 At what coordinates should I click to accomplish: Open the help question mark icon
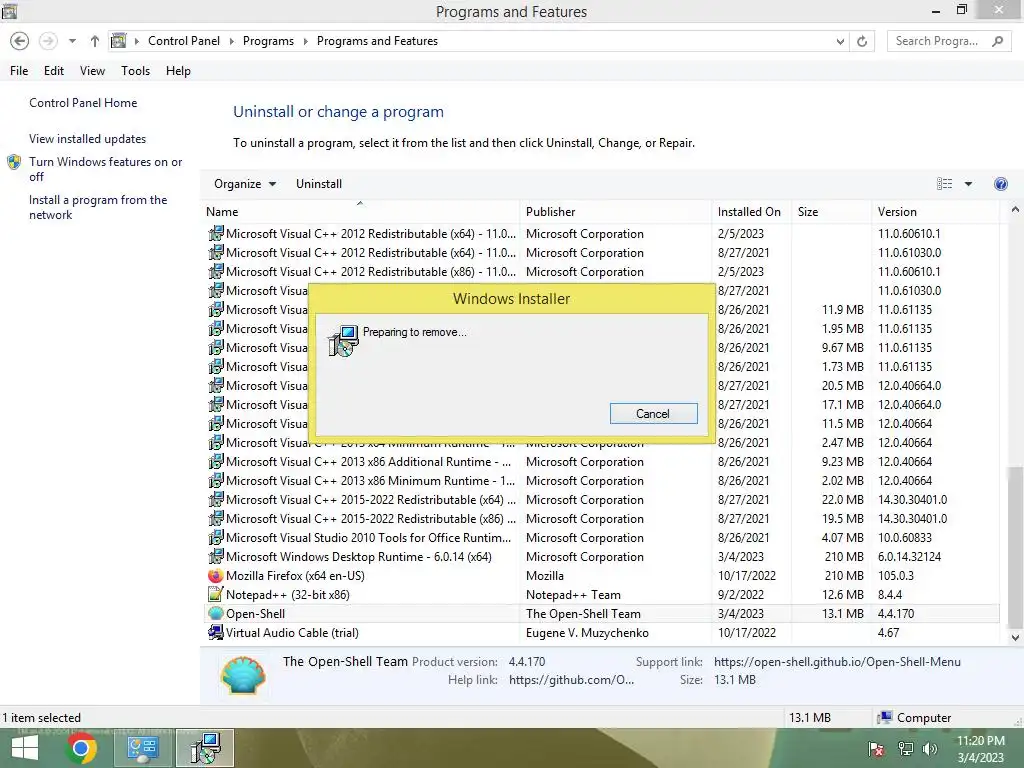click(1000, 184)
